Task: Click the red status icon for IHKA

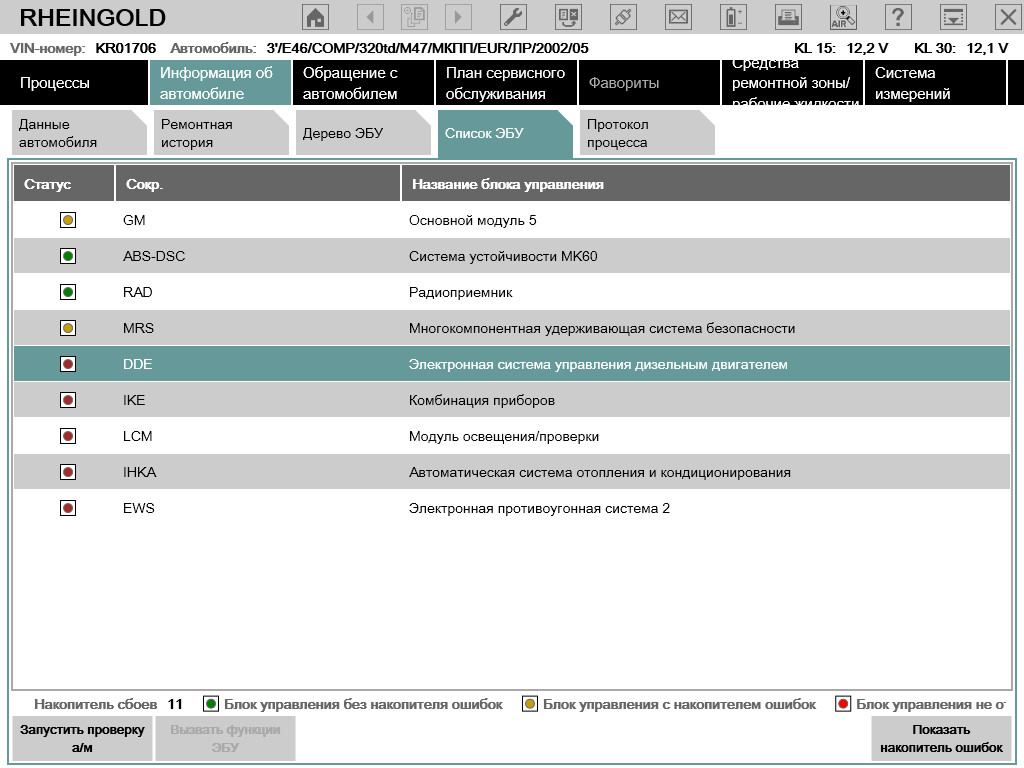Action: [68, 472]
